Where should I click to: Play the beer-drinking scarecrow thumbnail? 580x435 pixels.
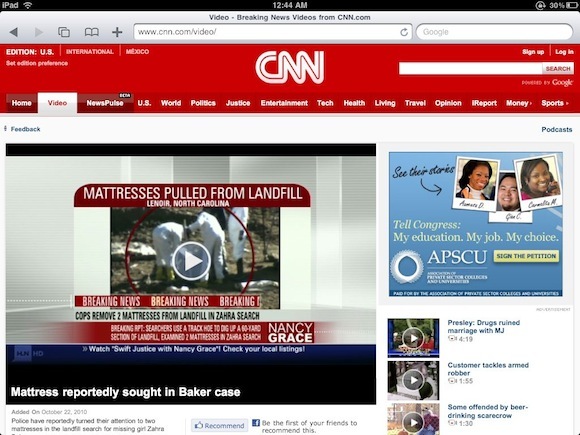413,419
